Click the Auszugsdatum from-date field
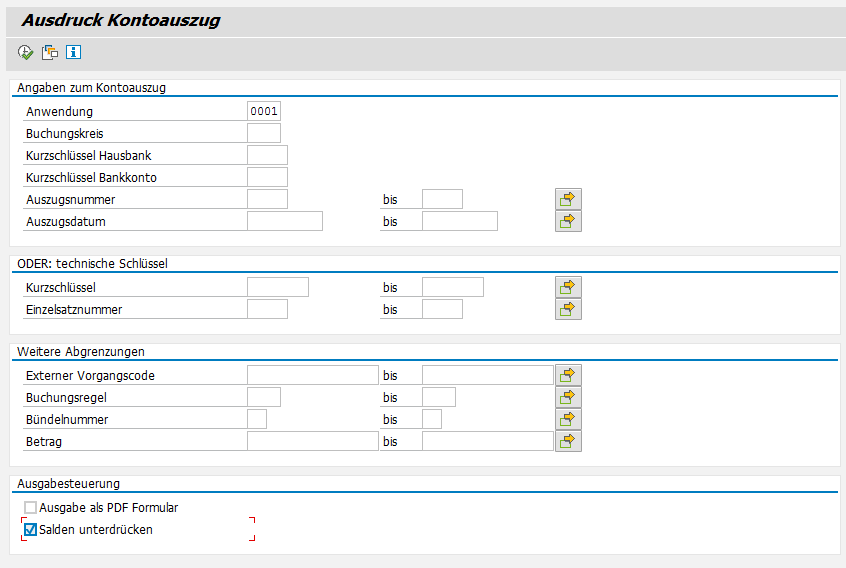This screenshot has height=568, width=846. (284, 221)
